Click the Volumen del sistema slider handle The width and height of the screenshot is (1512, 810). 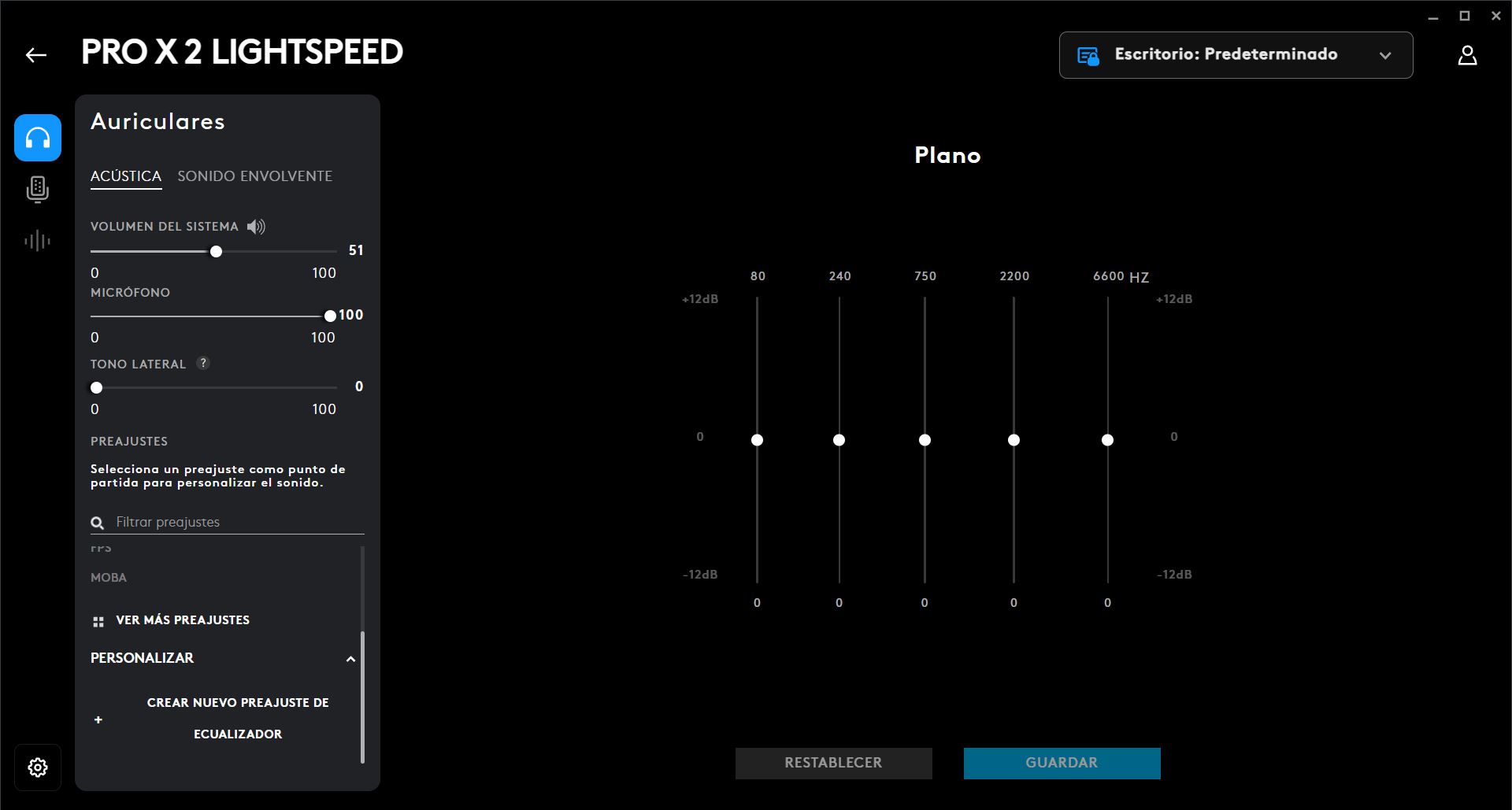coord(216,251)
